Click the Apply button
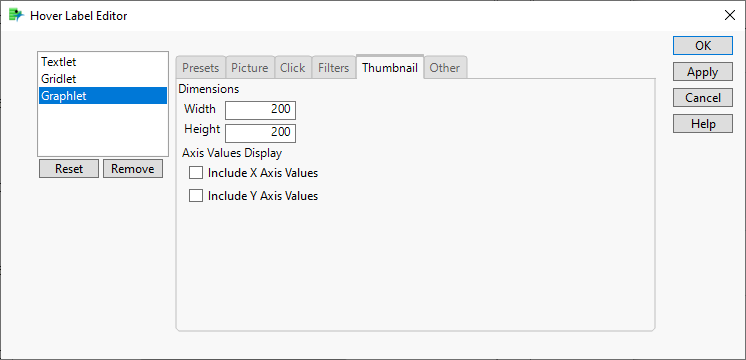Viewport: 746px width, 360px height. pos(703,72)
